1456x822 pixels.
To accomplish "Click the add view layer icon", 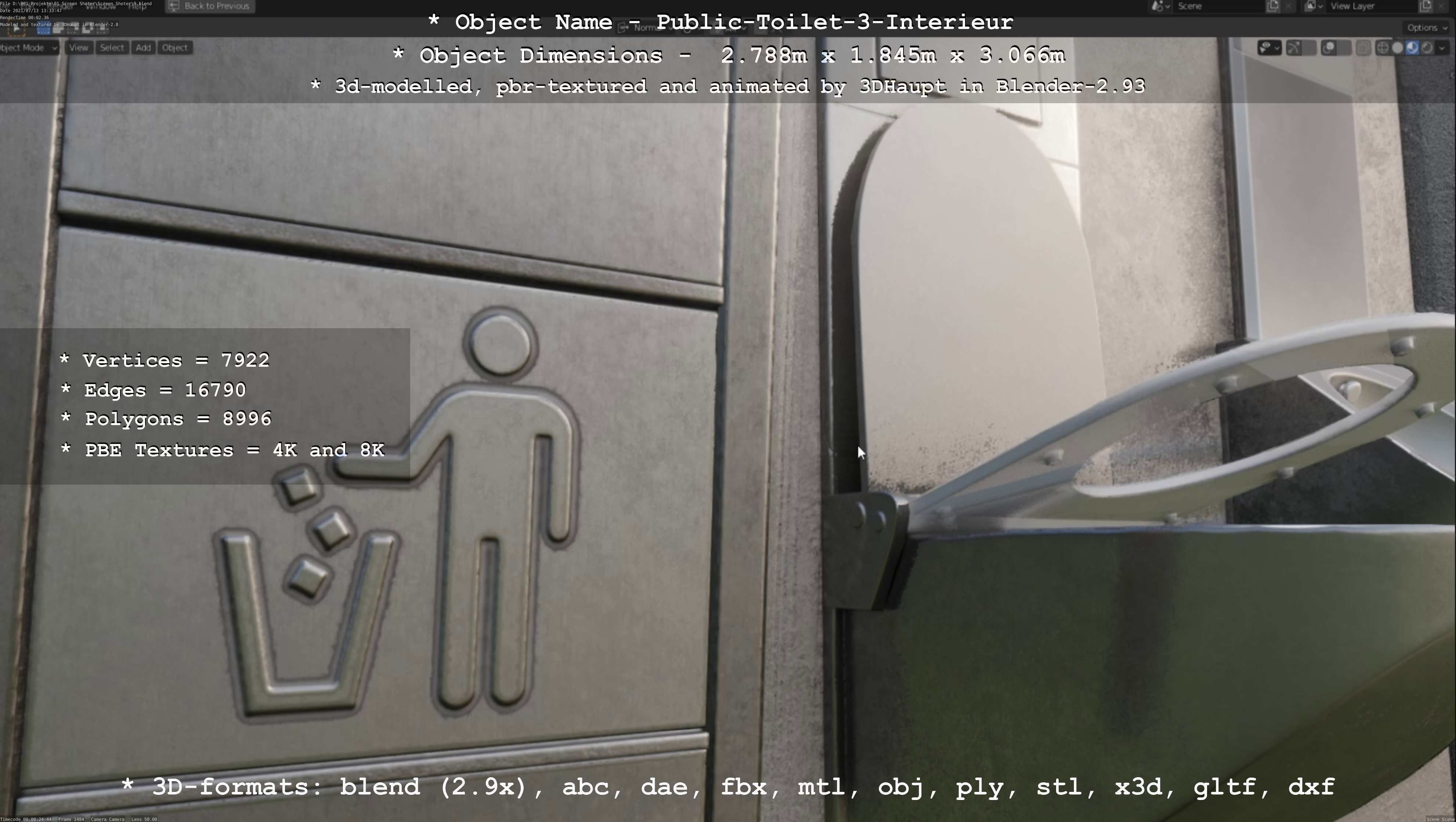I will point(1426,6).
